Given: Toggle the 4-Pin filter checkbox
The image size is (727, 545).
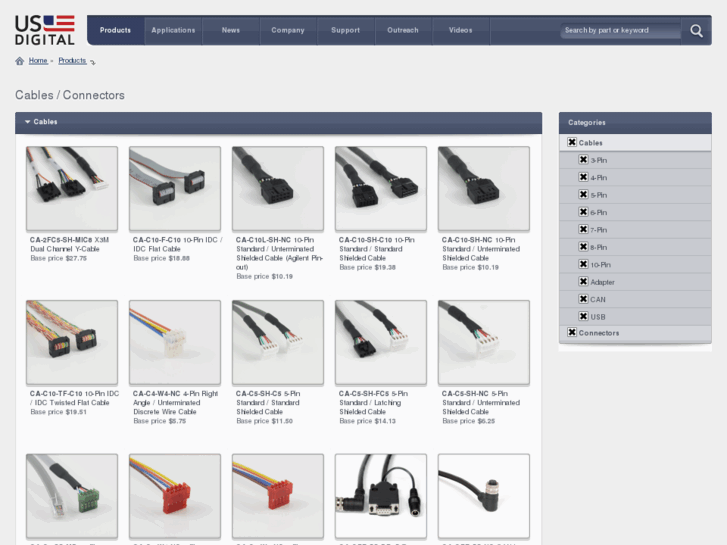Looking at the screenshot, I should click(583, 177).
